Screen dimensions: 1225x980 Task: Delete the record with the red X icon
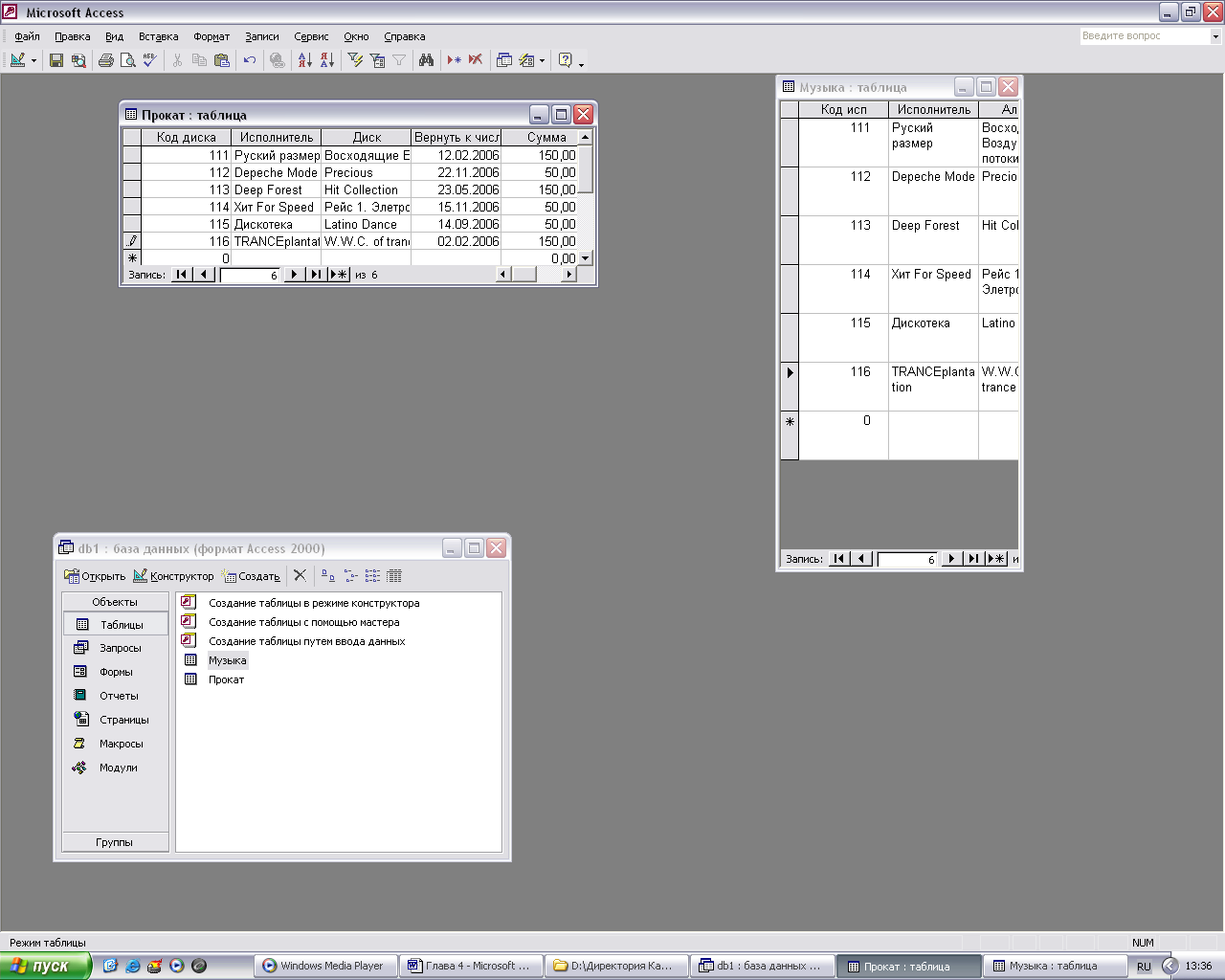(x=476, y=60)
